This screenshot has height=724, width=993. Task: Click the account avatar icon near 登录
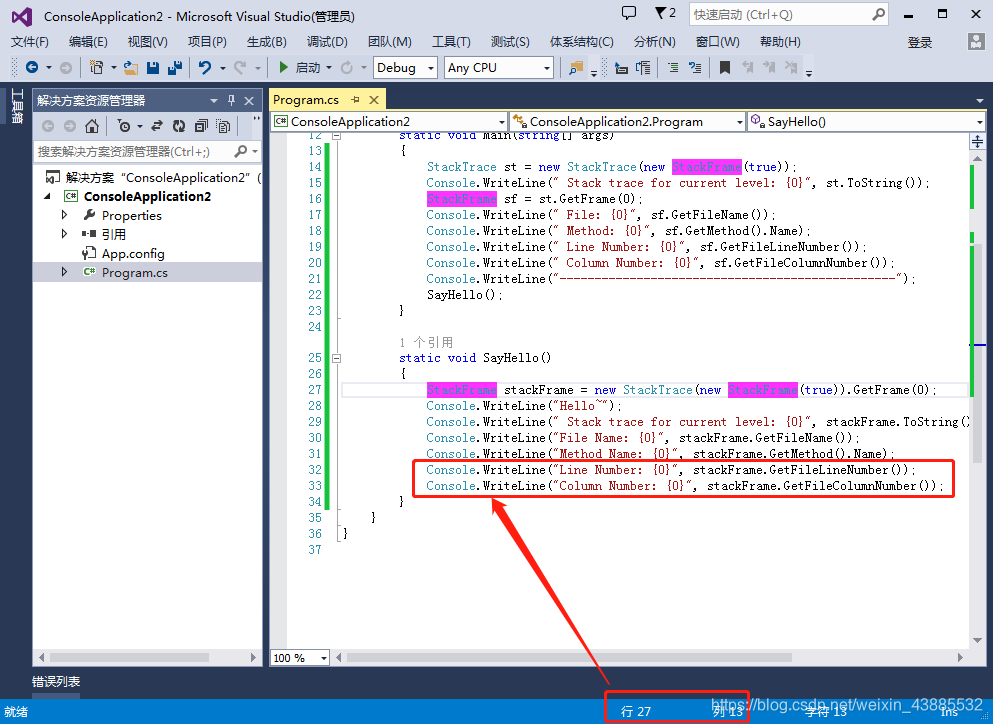click(x=976, y=42)
